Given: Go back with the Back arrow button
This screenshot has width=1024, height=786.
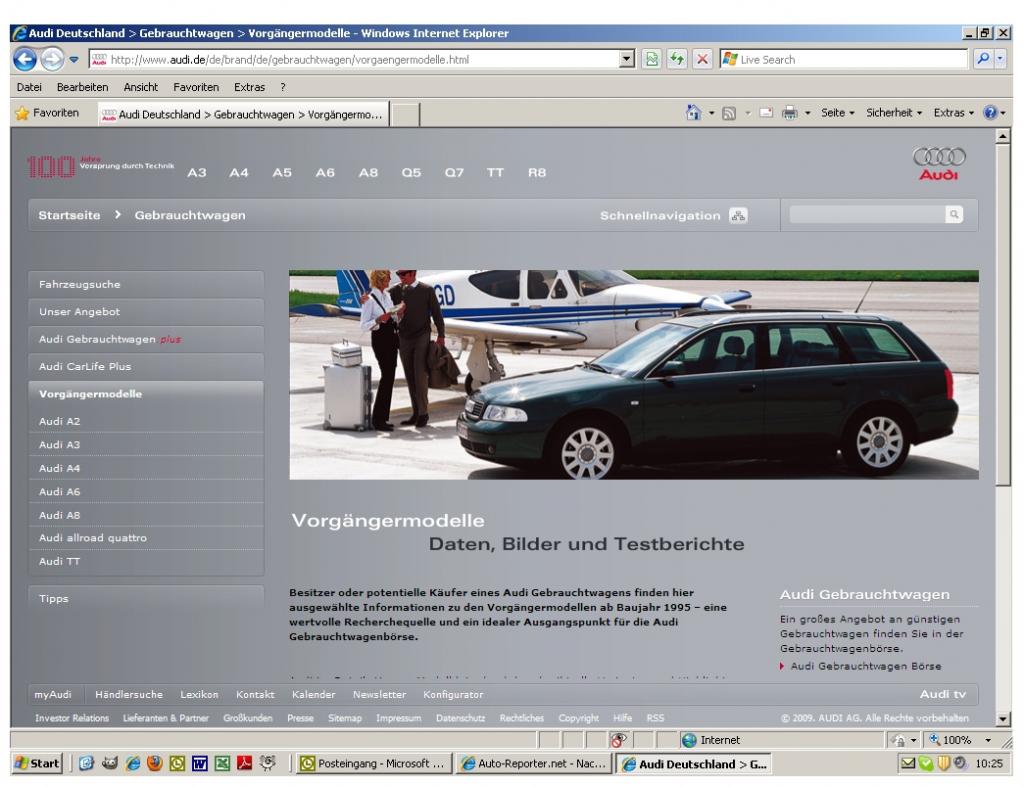Looking at the screenshot, I should (x=25, y=59).
